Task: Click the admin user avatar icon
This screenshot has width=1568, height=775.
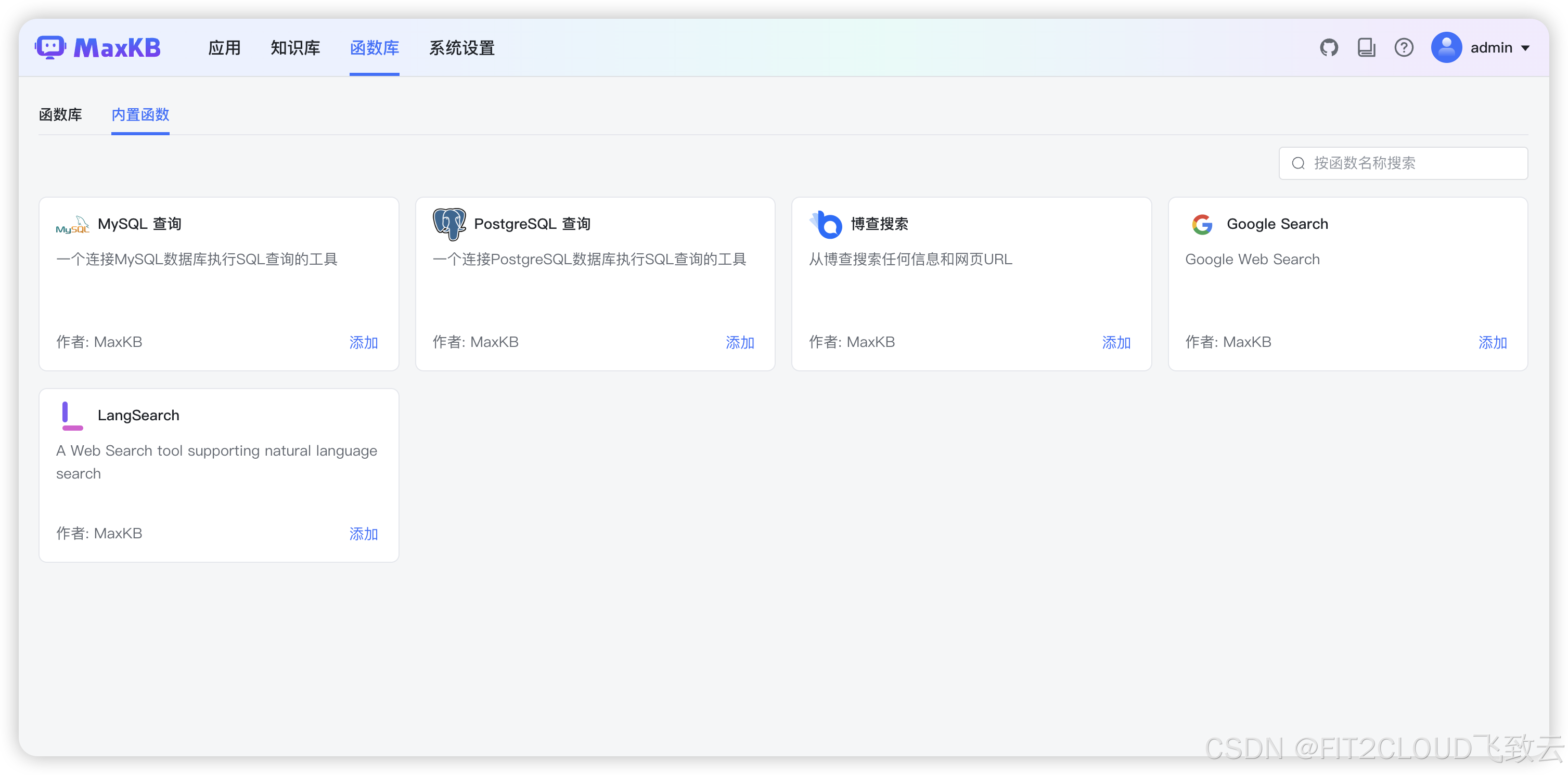Action: (1446, 47)
